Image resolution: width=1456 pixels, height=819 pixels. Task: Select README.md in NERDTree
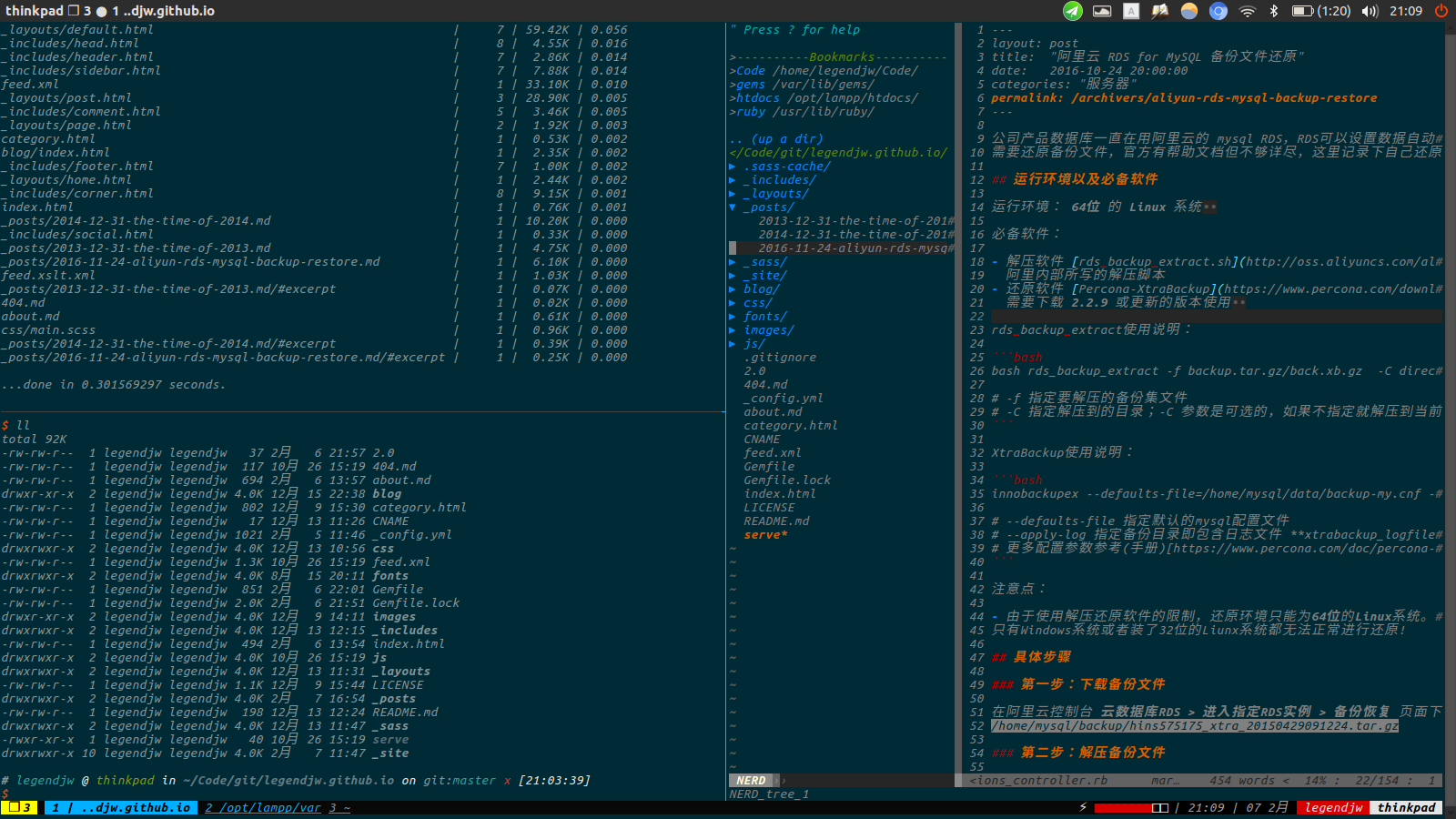[776, 521]
